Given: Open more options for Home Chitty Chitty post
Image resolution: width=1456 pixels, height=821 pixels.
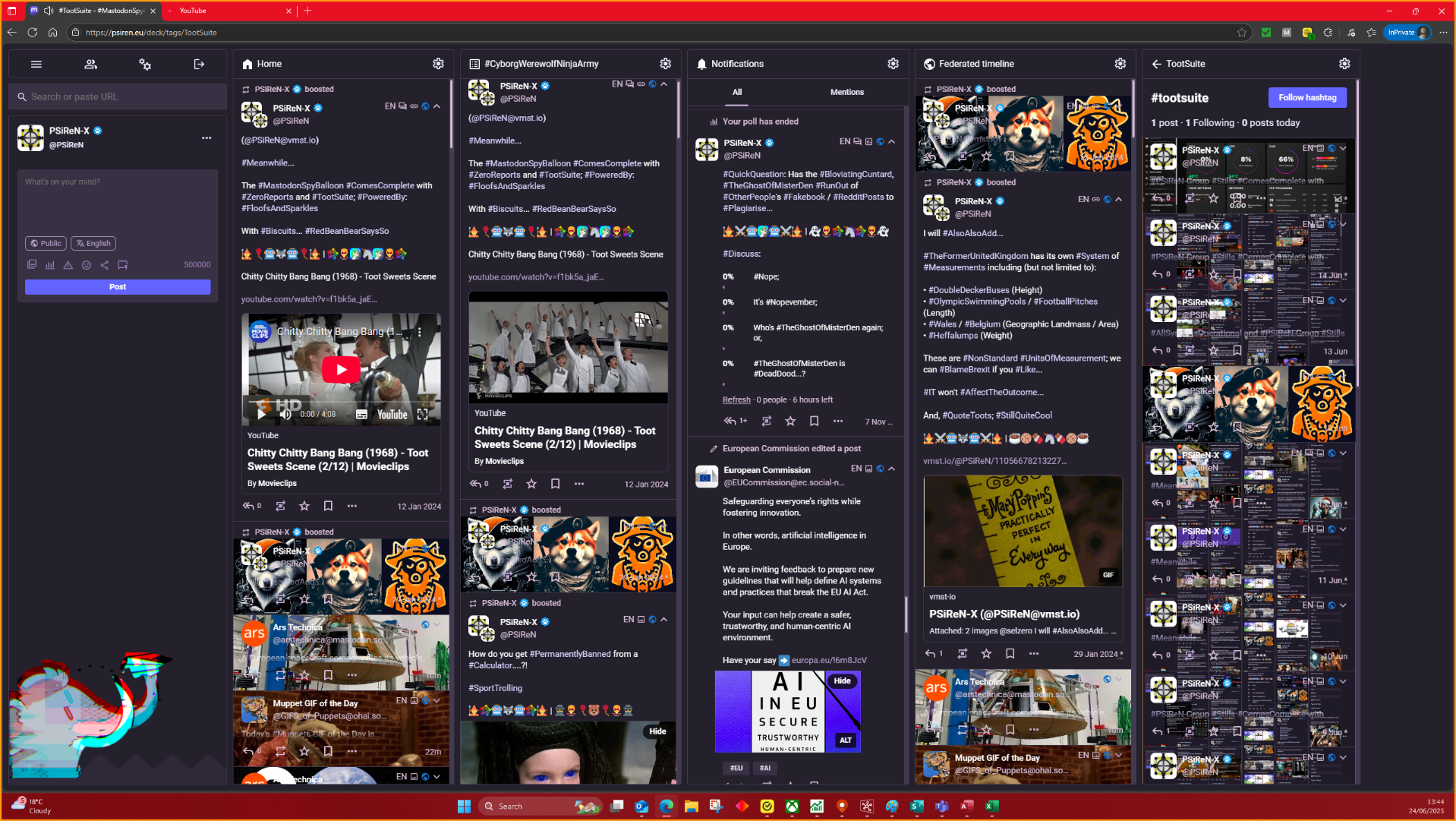Looking at the screenshot, I should (352, 506).
